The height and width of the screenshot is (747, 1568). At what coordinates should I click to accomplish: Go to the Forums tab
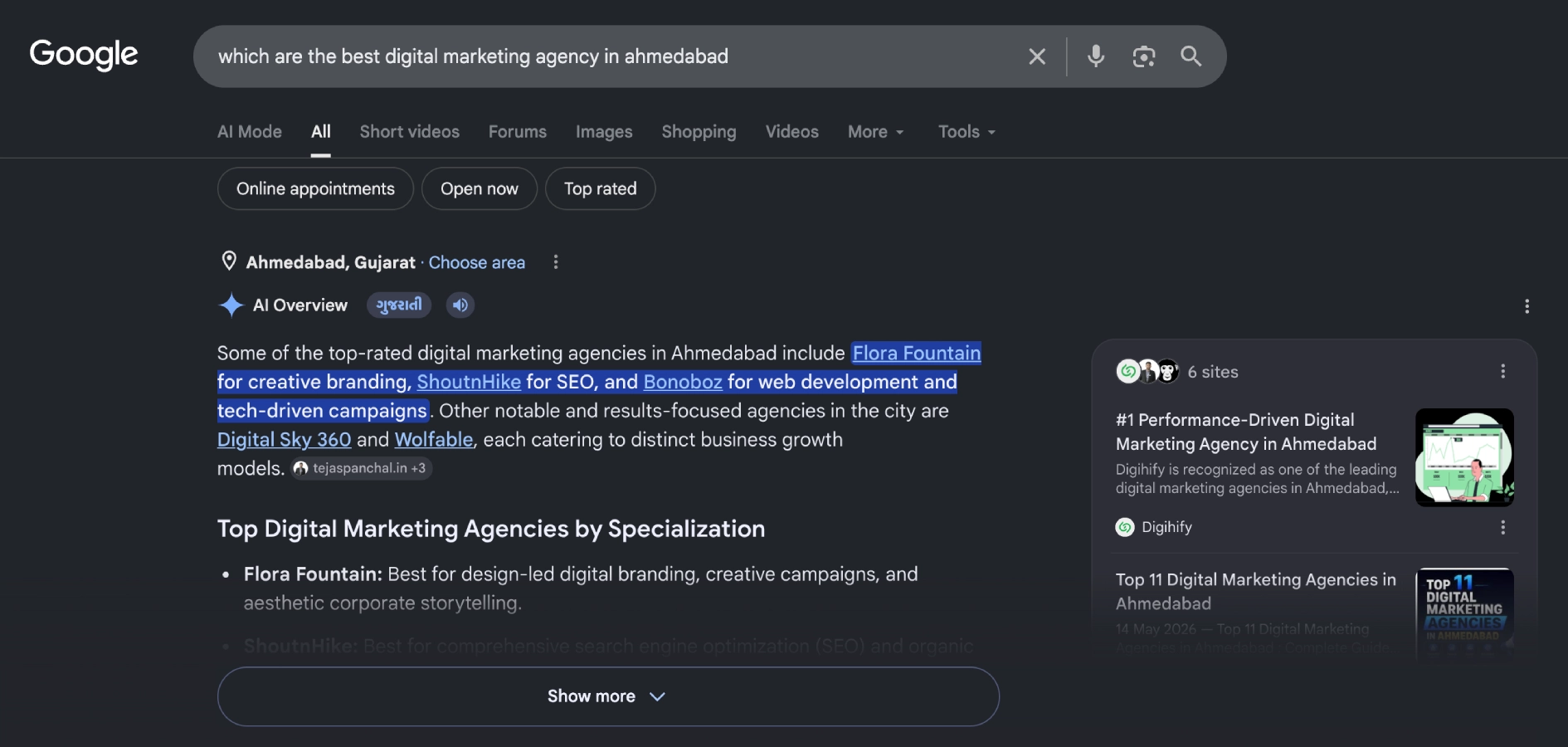[x=518, y=132]
